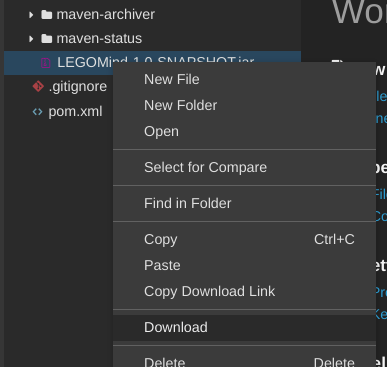Screen dimensions: 387x367
Task: Choose Download from context menu
Action: point(244,327)
